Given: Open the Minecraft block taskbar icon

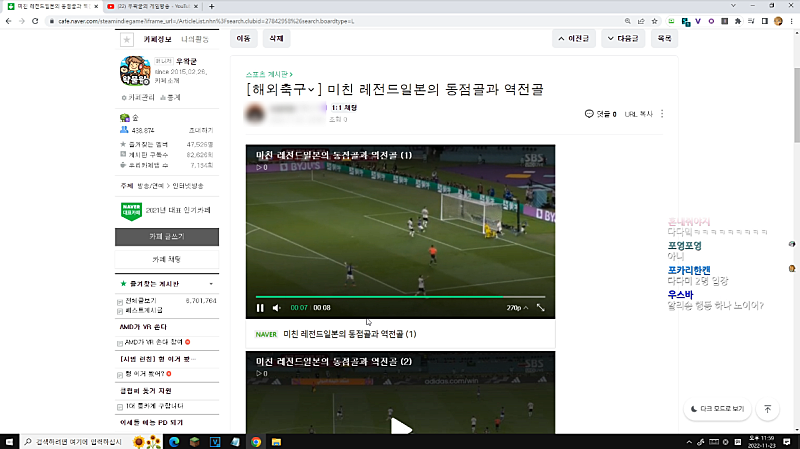Looking at the screenshot, I should click(194, 442).
